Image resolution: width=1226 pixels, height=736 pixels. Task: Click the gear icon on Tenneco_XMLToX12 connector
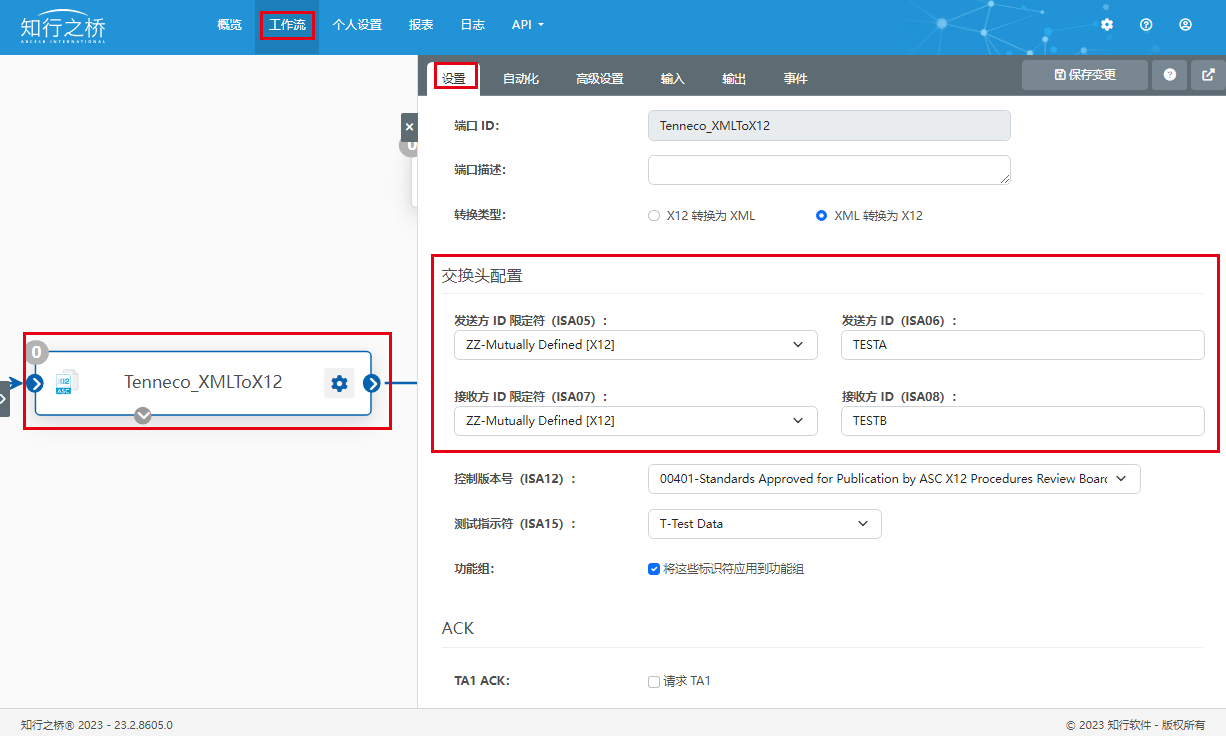coord(339,383)
